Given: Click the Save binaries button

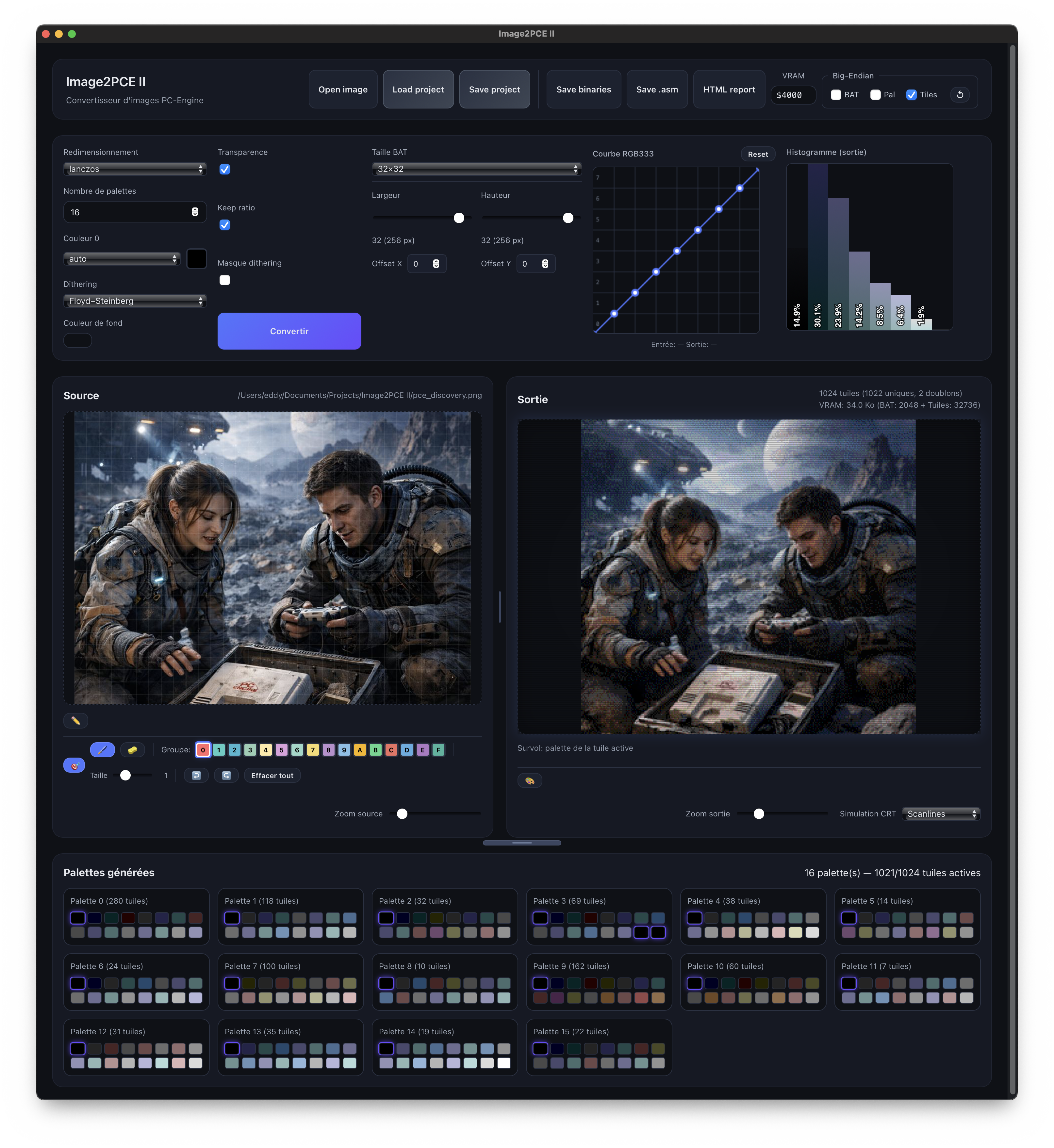Looking at the screenshot, I should (x=583, y=90).
